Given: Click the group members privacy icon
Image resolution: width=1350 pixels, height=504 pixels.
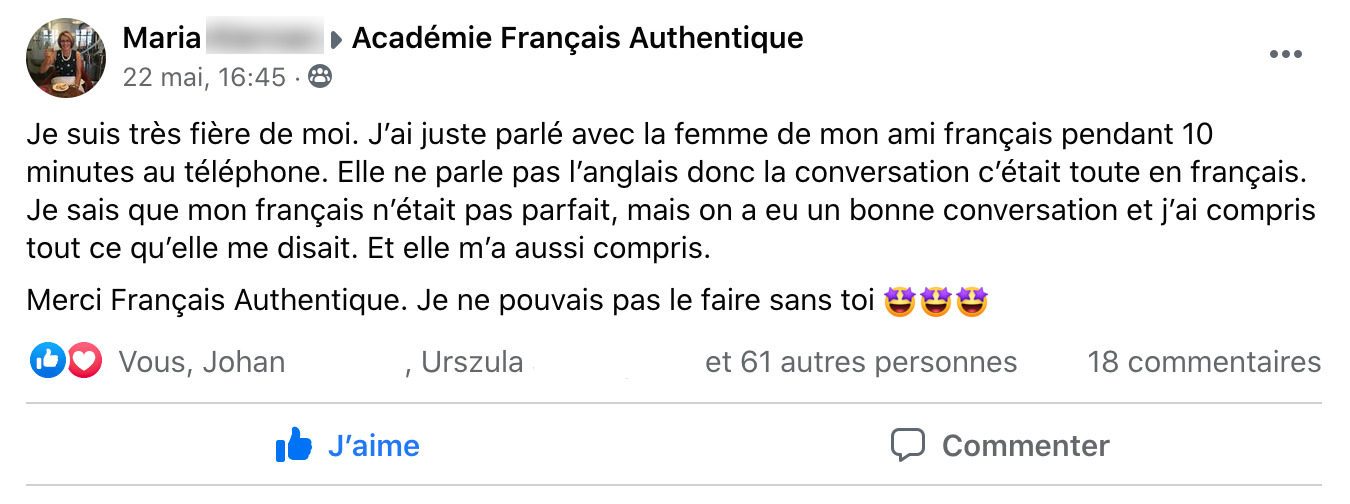Looking at the screenshot, I should [321, 76].
